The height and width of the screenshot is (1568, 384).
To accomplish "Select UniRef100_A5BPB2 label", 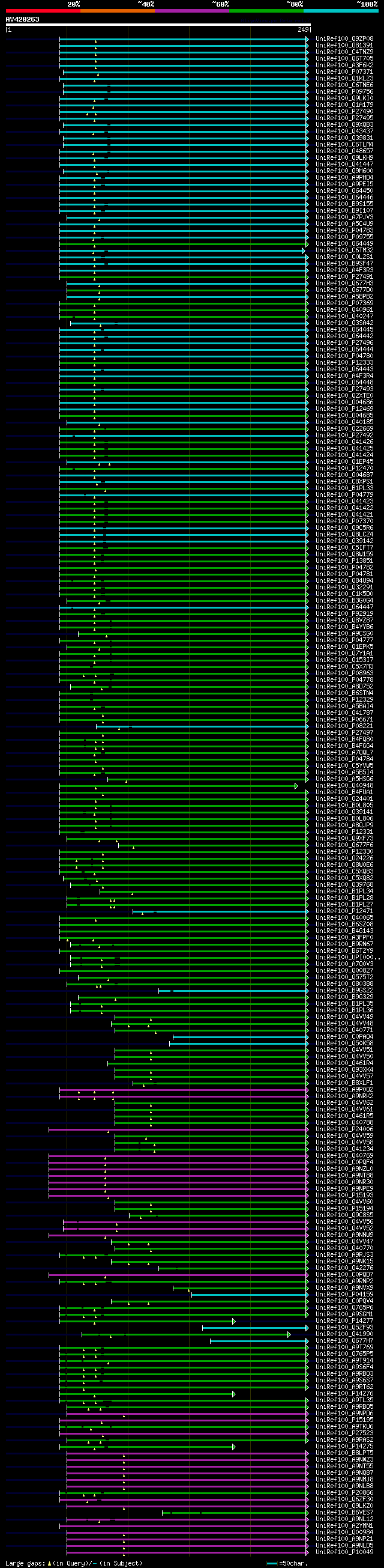I will point(344,296).
